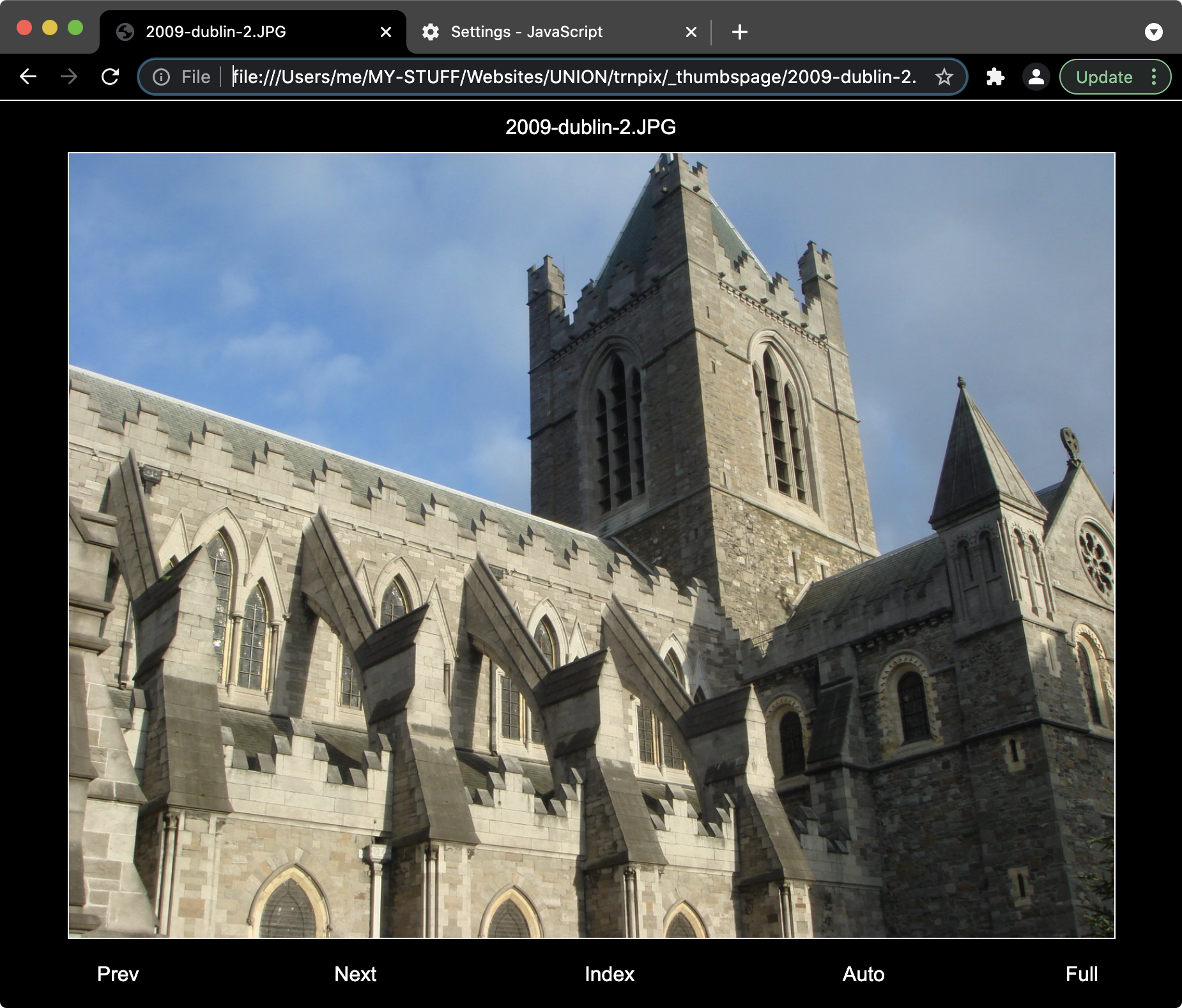This screenshot has height=1008, width=1182.
Task: Open a new tab with plus button
Action: tap(739, 32)
